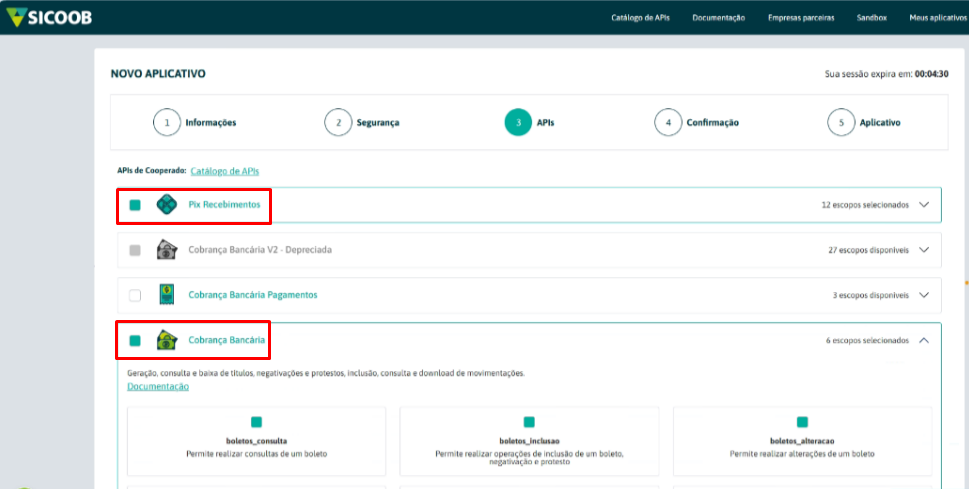
Task: Click step 1 Informações circle
Action: (x=166, y=122)
